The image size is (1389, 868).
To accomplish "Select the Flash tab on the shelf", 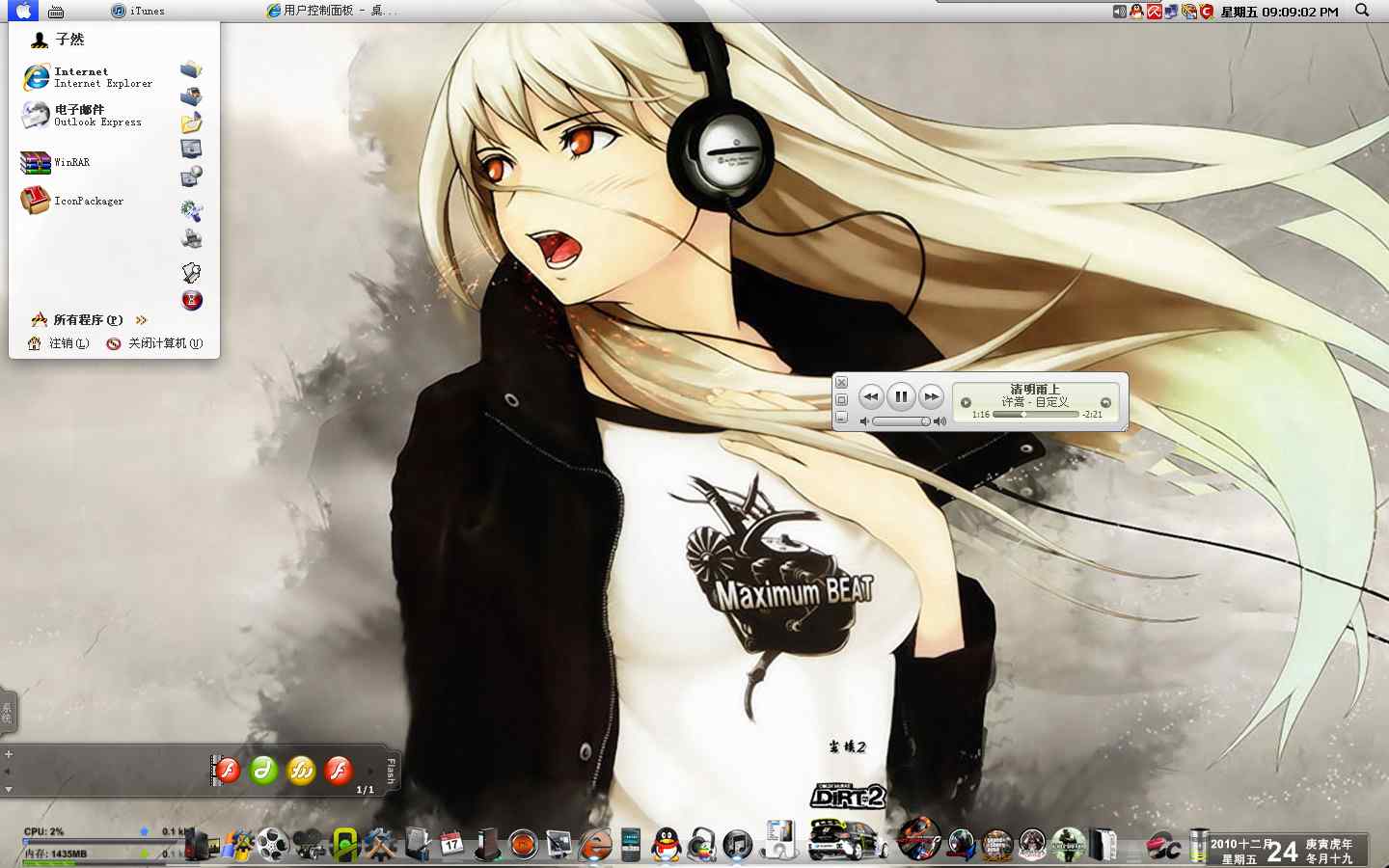I will pos(391,772).
